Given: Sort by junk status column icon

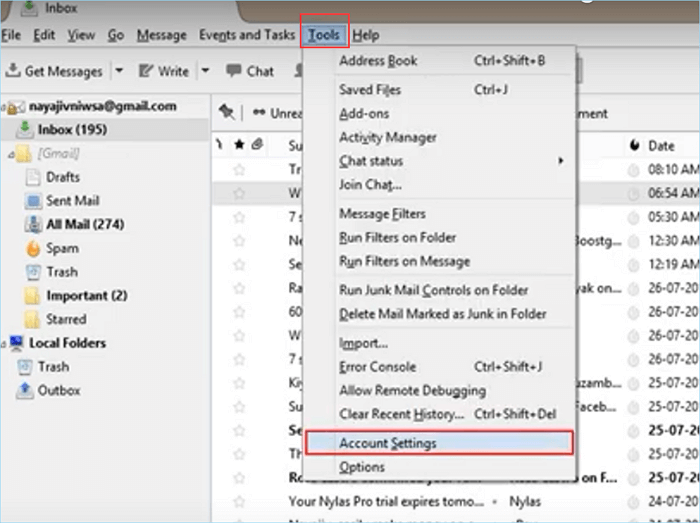Looking at the screenshot, I should 634,145.
